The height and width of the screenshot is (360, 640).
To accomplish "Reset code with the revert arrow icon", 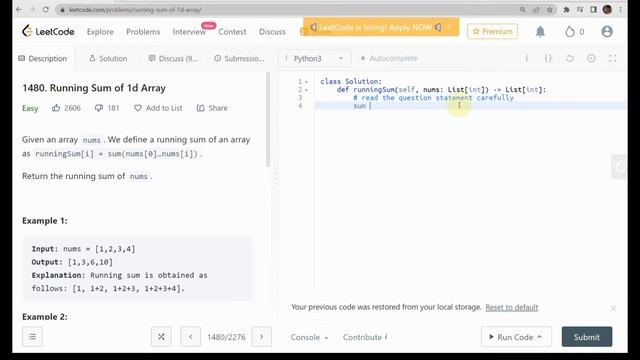I will pos(570,58).
